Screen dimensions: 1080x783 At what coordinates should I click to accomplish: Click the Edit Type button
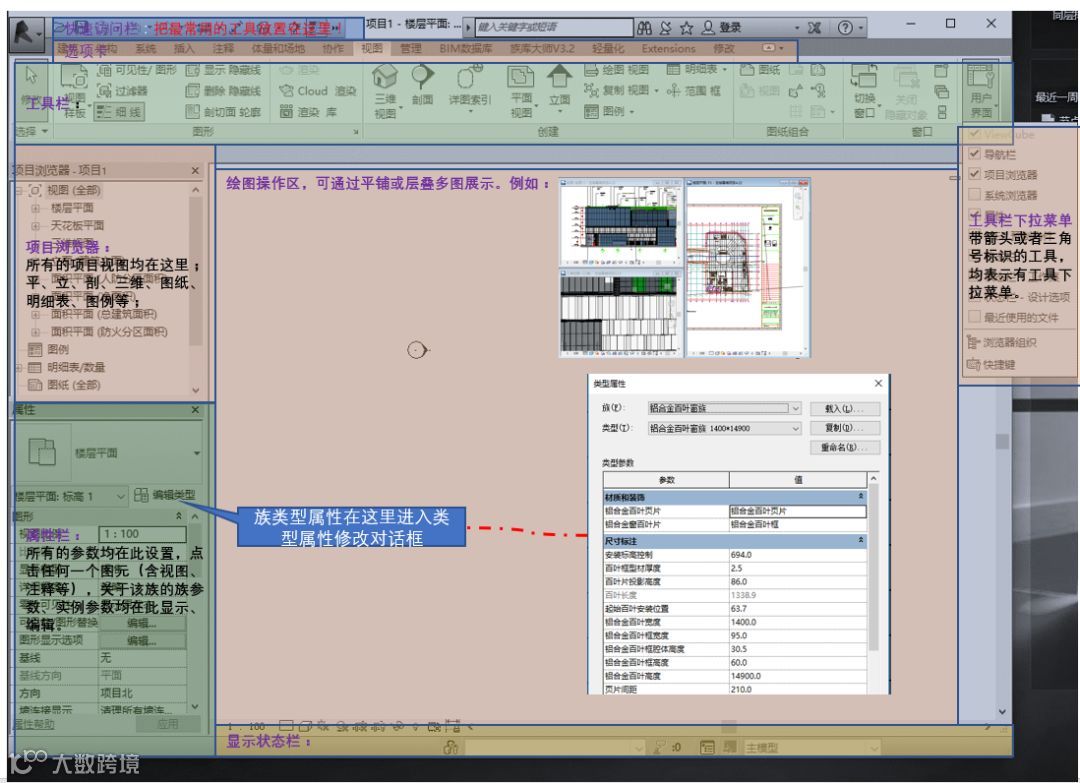click(165, 495)
